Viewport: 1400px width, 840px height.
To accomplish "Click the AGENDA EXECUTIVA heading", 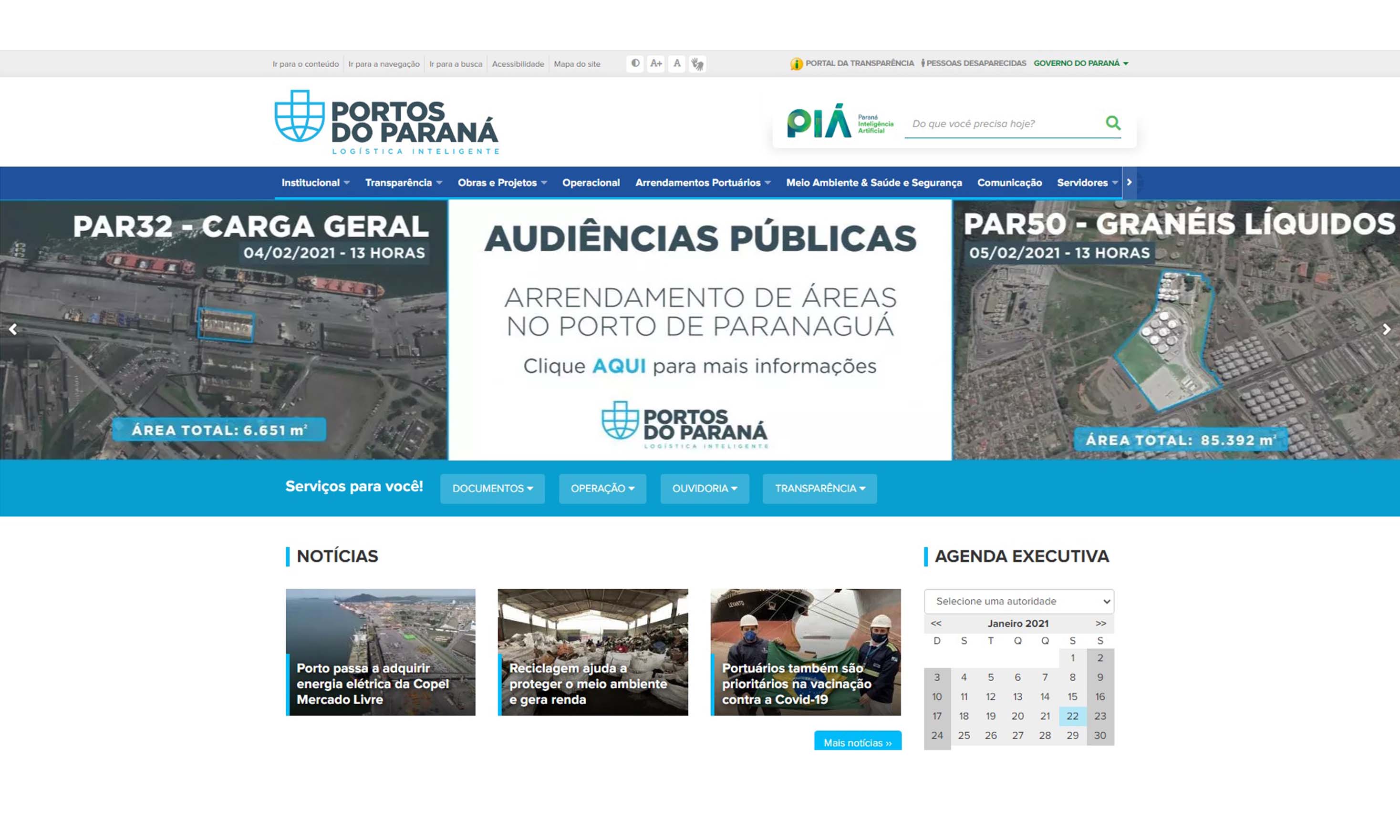I will coord(1022,556).
